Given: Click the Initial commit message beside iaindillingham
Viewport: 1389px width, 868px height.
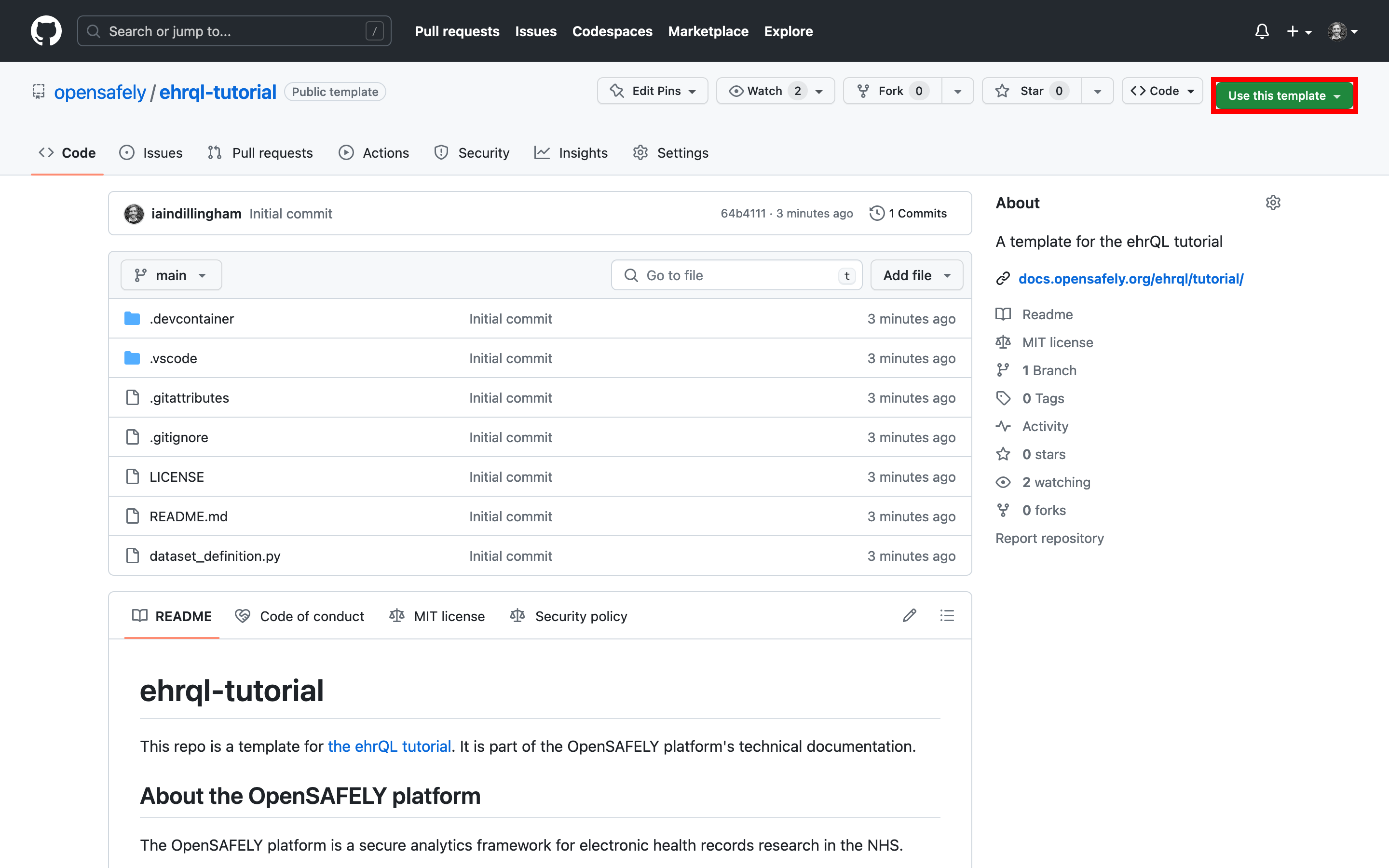Looking at the screenshot, I should (290, 214).
